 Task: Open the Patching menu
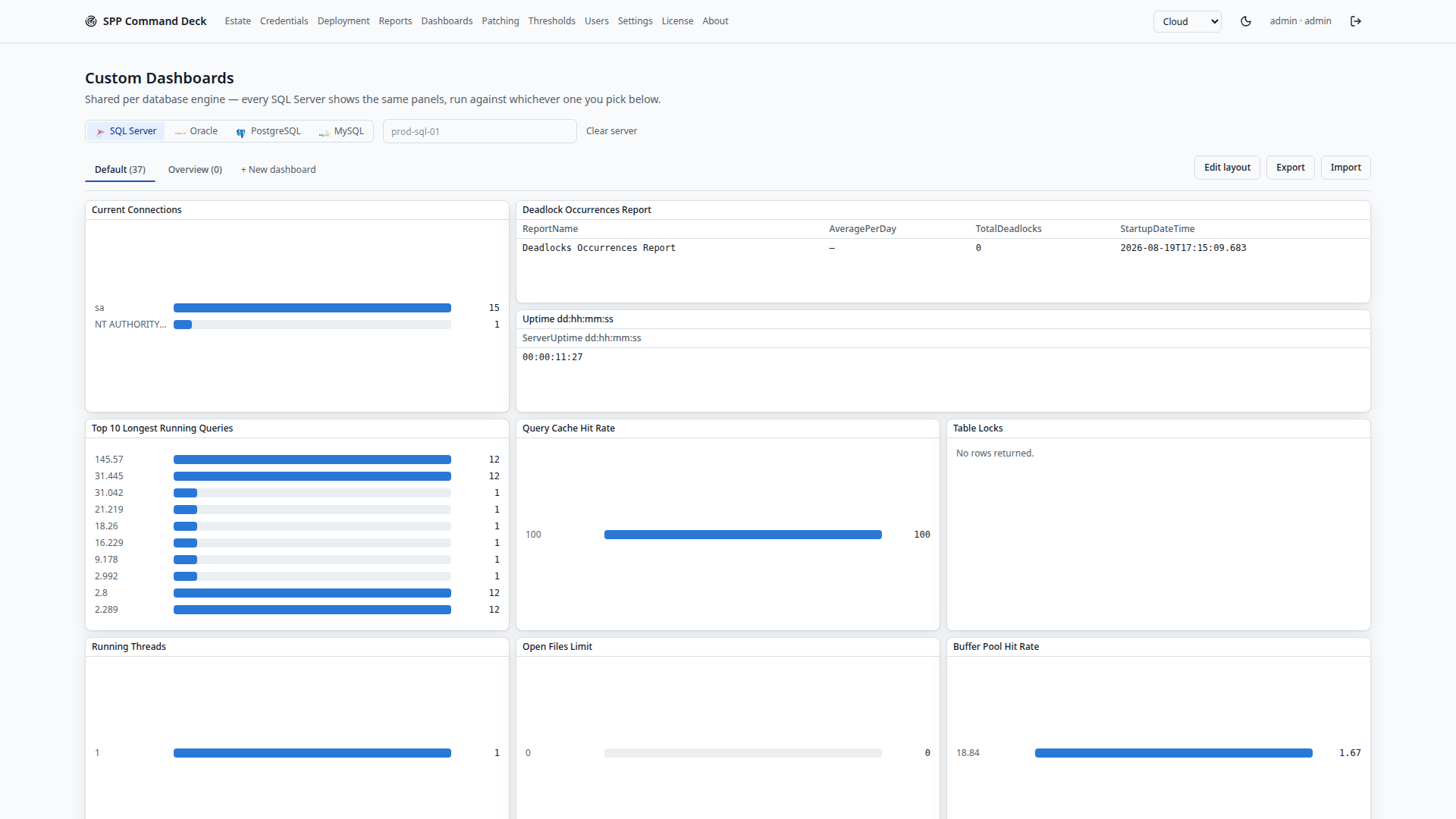click(500, 21)
